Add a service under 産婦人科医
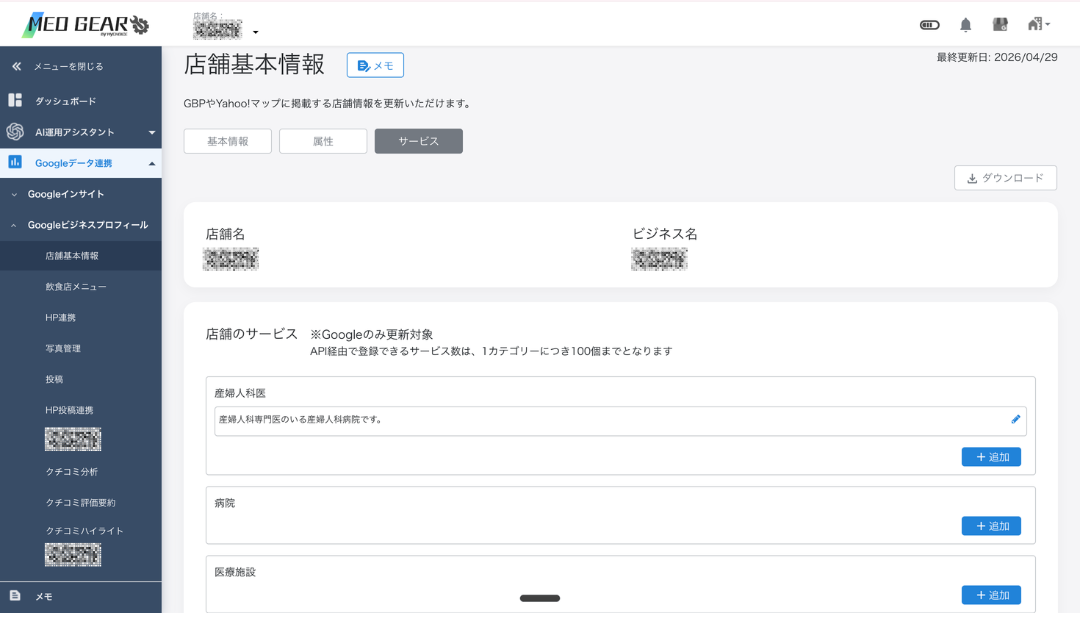Viewport: 1080px width, 623px height. point(991,457)
